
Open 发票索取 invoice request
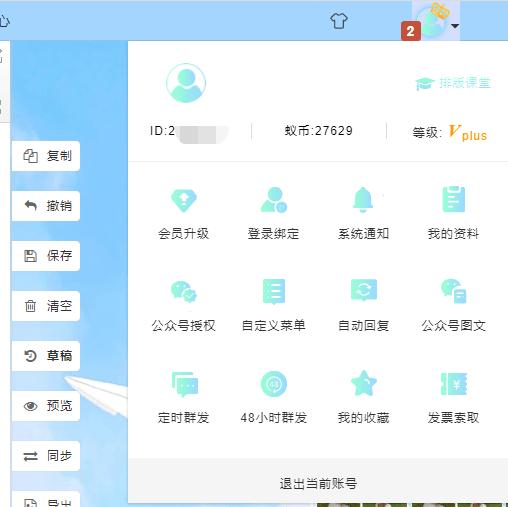pyautogui.click(x=453, y=398)
